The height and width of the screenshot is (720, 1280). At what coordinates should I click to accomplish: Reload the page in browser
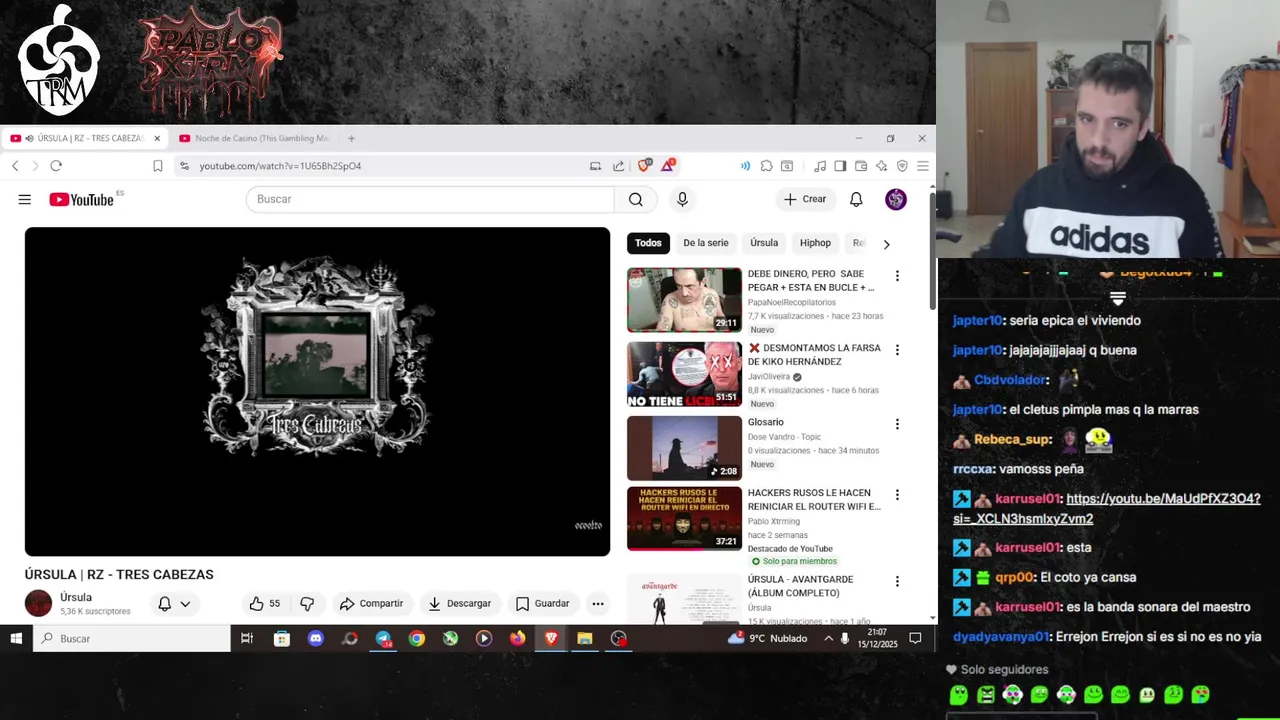(x=56, y=166)
